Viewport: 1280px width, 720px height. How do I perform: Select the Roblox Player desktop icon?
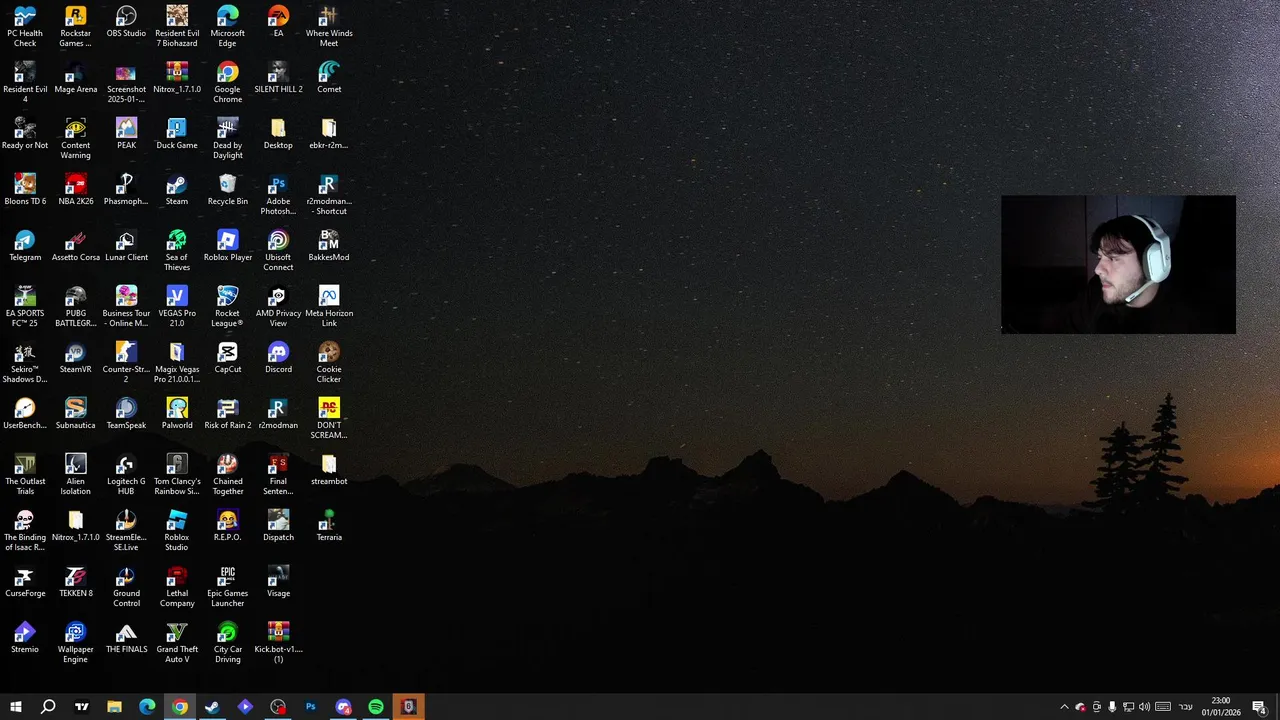click(x=227, y=246)
